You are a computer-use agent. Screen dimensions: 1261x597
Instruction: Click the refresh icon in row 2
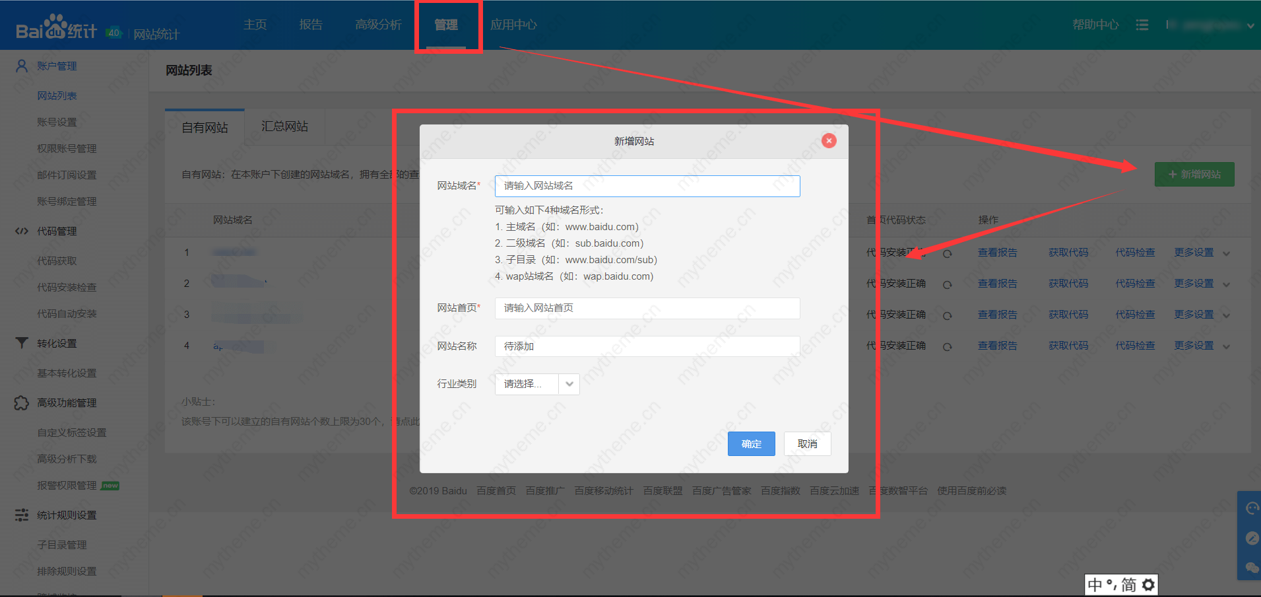(947, 284)
